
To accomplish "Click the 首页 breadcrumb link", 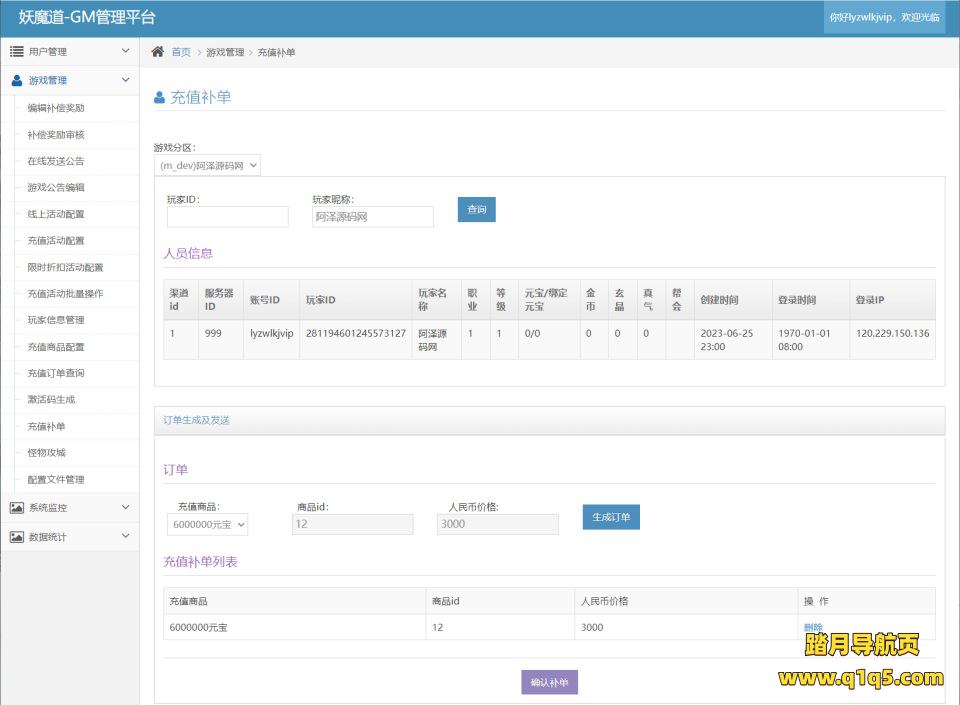I will pos(181,52).
